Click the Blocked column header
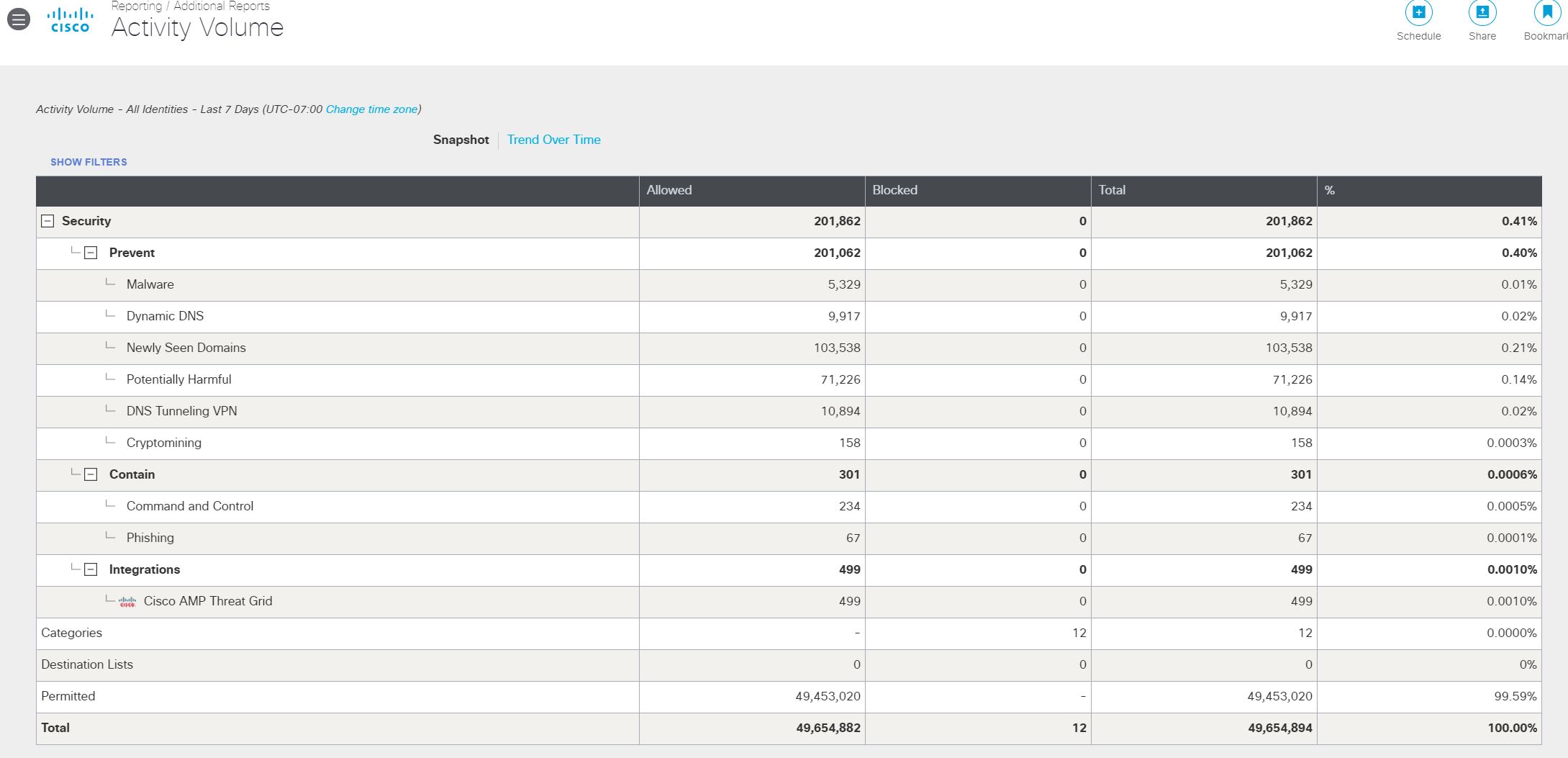1568x758 pixels. coord(894,190)
